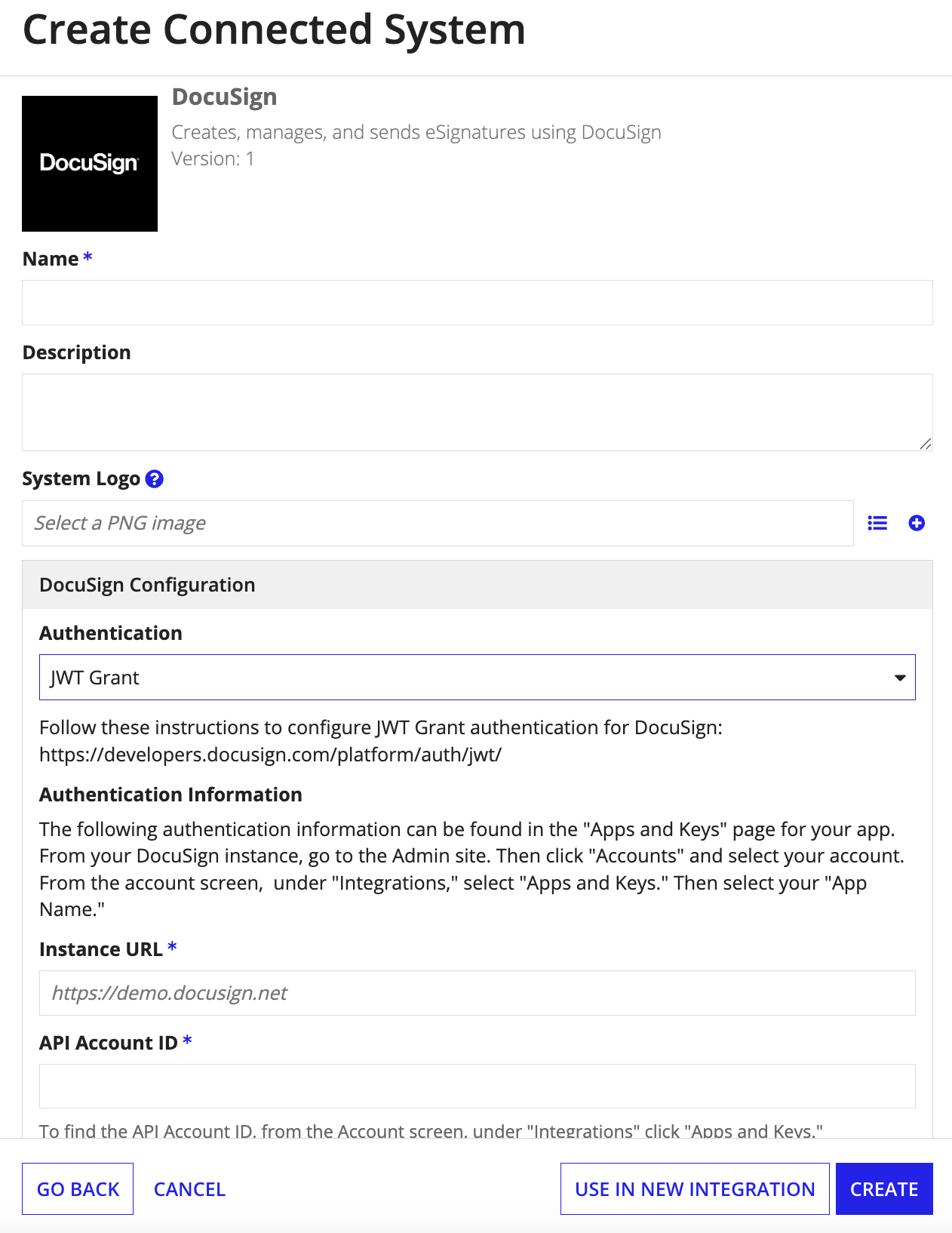Click the JWT developers.docusign.com URL text
Viewport: 952px width, 1233px height.
pyautogui.click(x=270, y=755)
